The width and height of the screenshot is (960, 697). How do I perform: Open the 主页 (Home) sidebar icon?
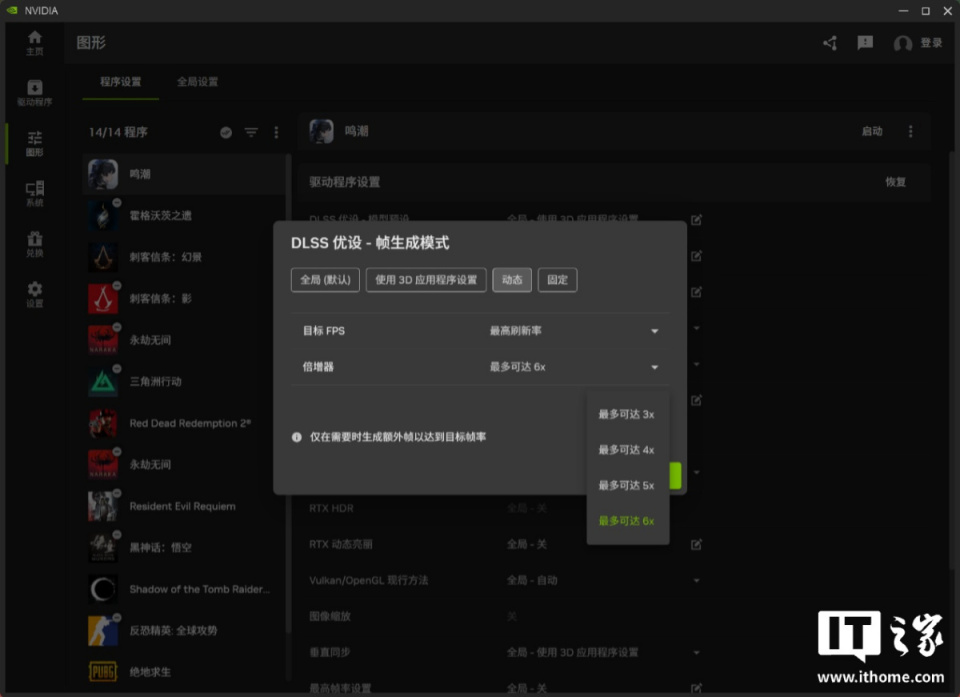(33, 42)
